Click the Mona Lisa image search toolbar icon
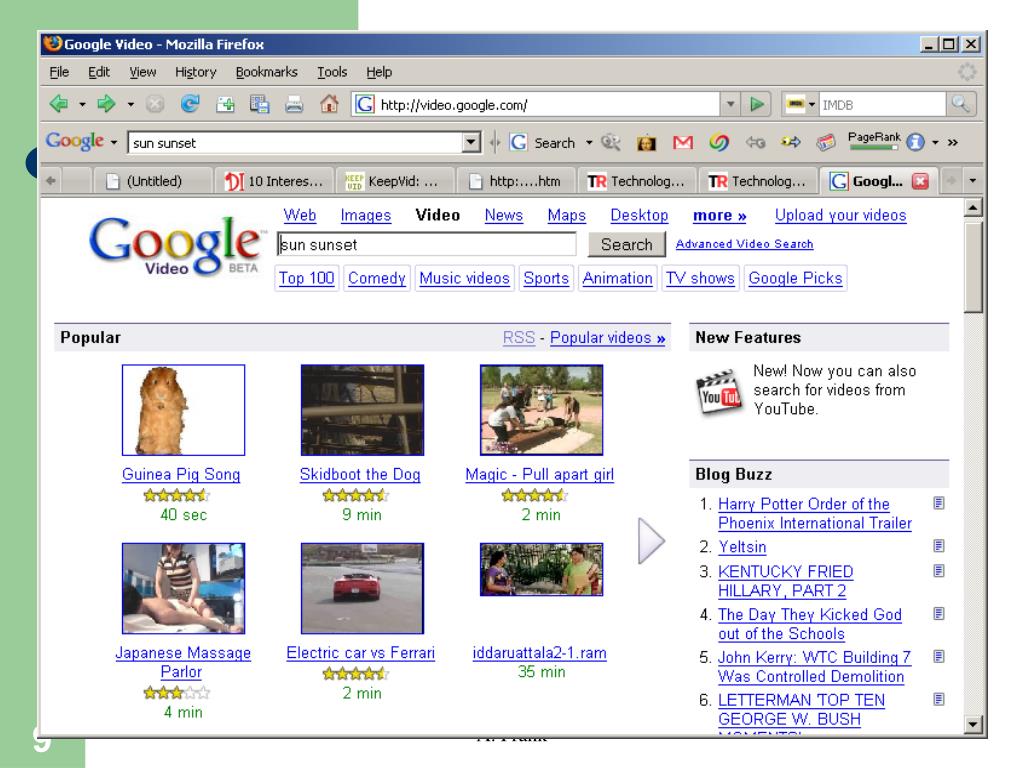The image size is (1024, 768). point(647,142)
